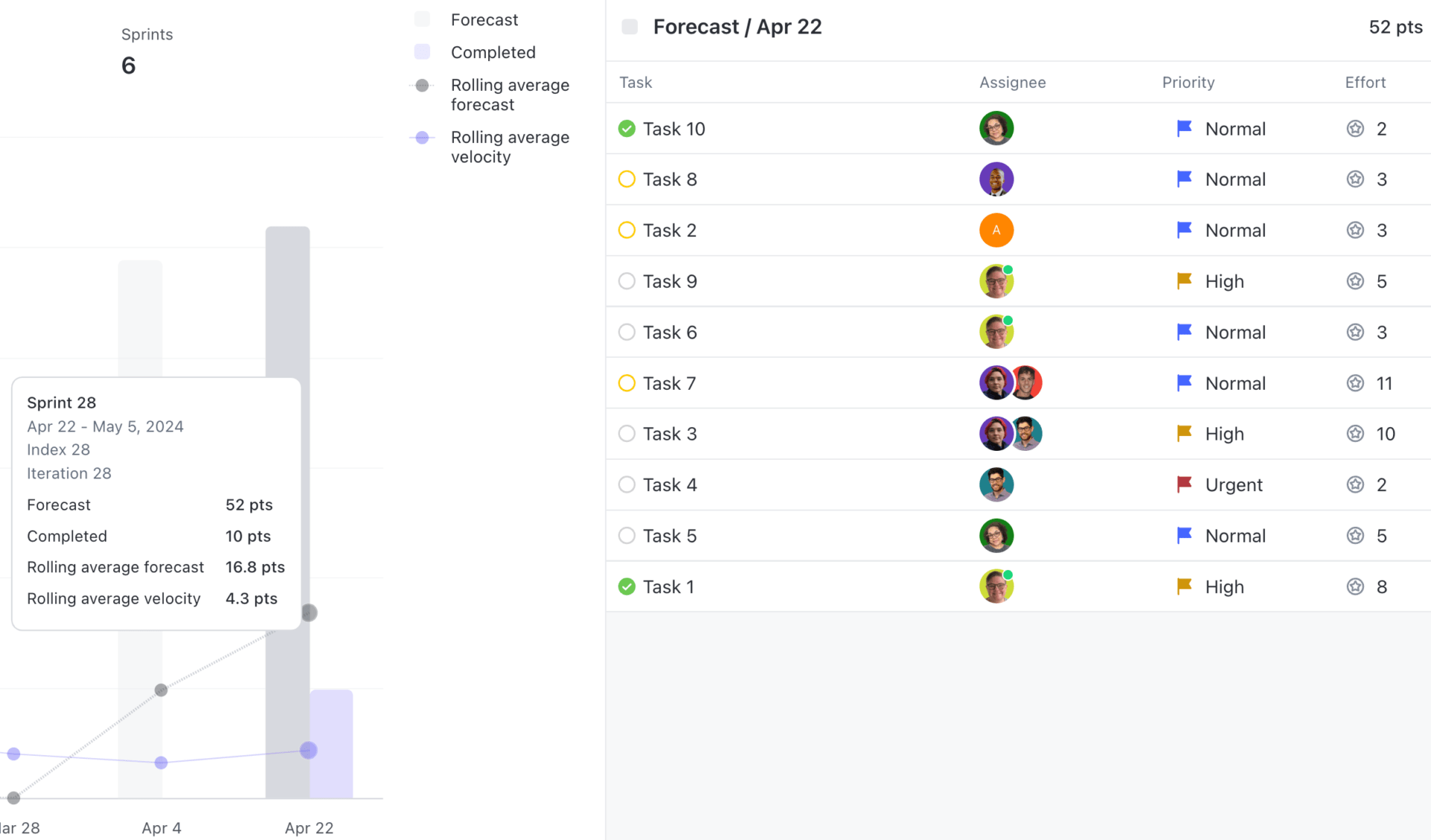Click the effort badge showing 10 on Task 3
Viewport: 1431px width, 840px height.
pos(1355,434)
